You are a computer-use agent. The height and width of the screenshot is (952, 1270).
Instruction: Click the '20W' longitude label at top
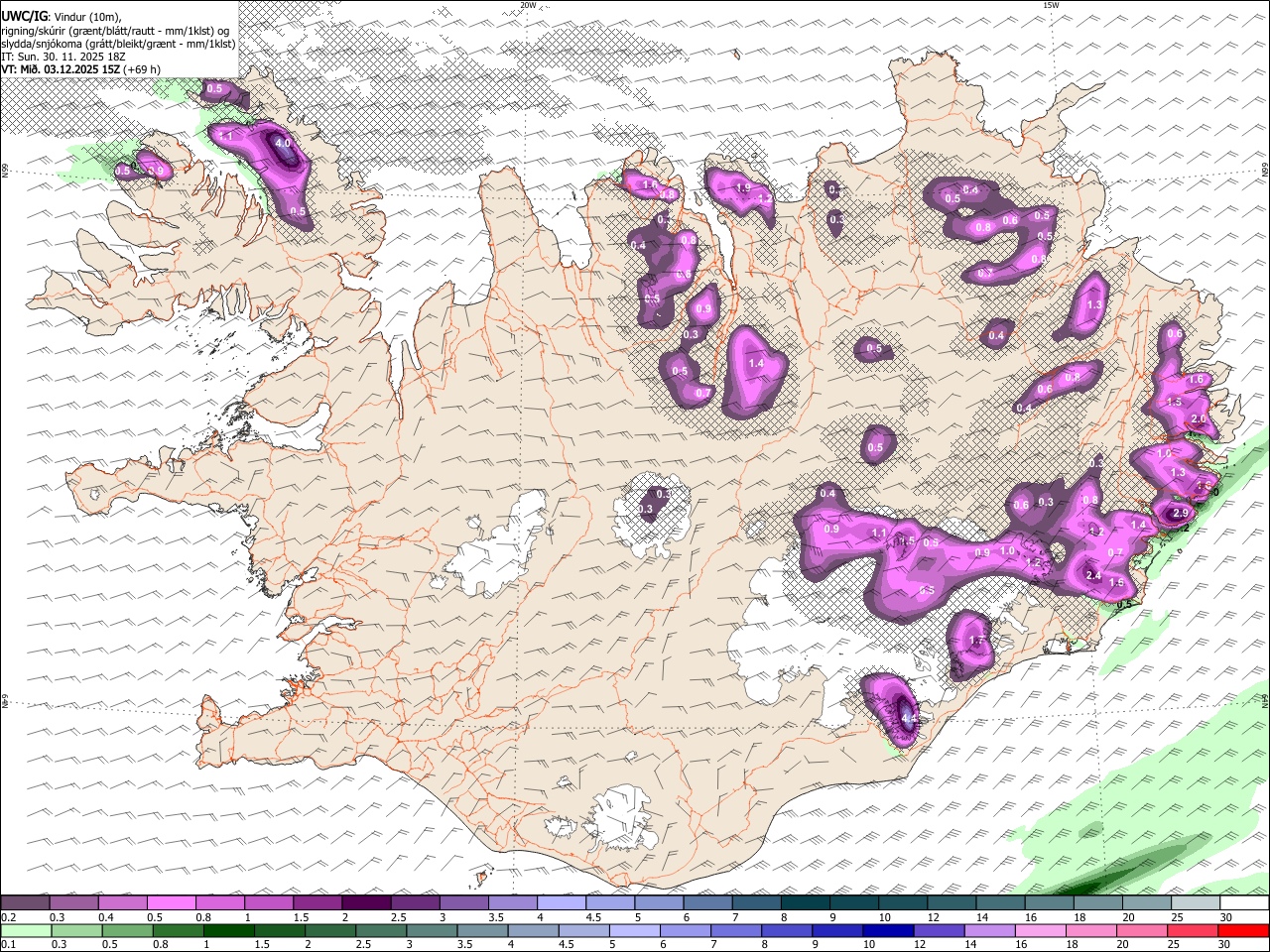pos(529,5)
